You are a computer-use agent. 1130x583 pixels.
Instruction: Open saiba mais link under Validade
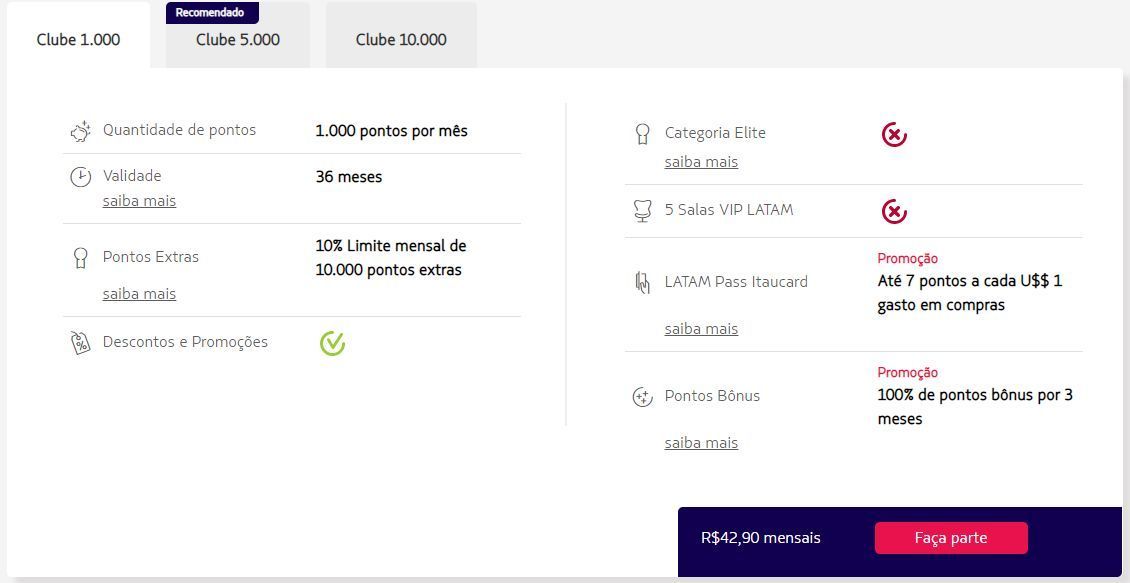pyautogui.click(x=139, y=201)
